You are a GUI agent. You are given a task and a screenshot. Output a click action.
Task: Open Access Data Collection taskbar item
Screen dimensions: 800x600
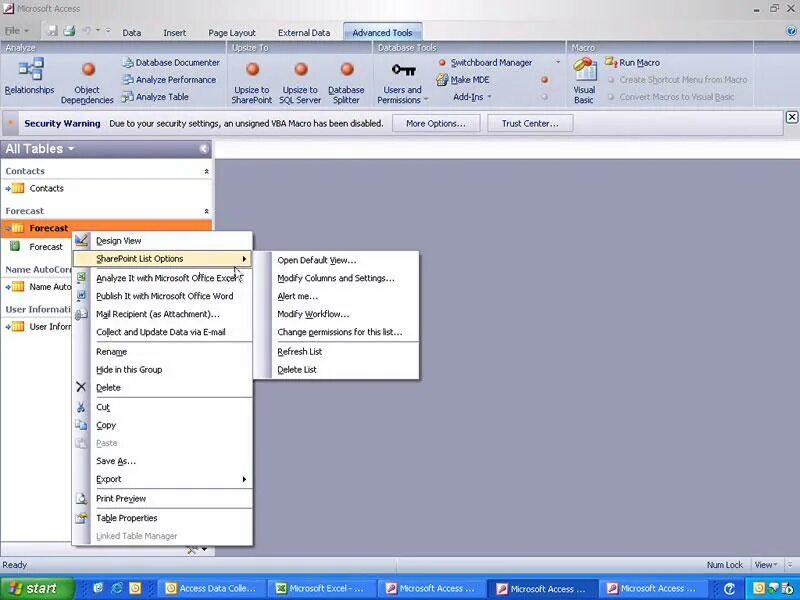(x=214, y=588)
